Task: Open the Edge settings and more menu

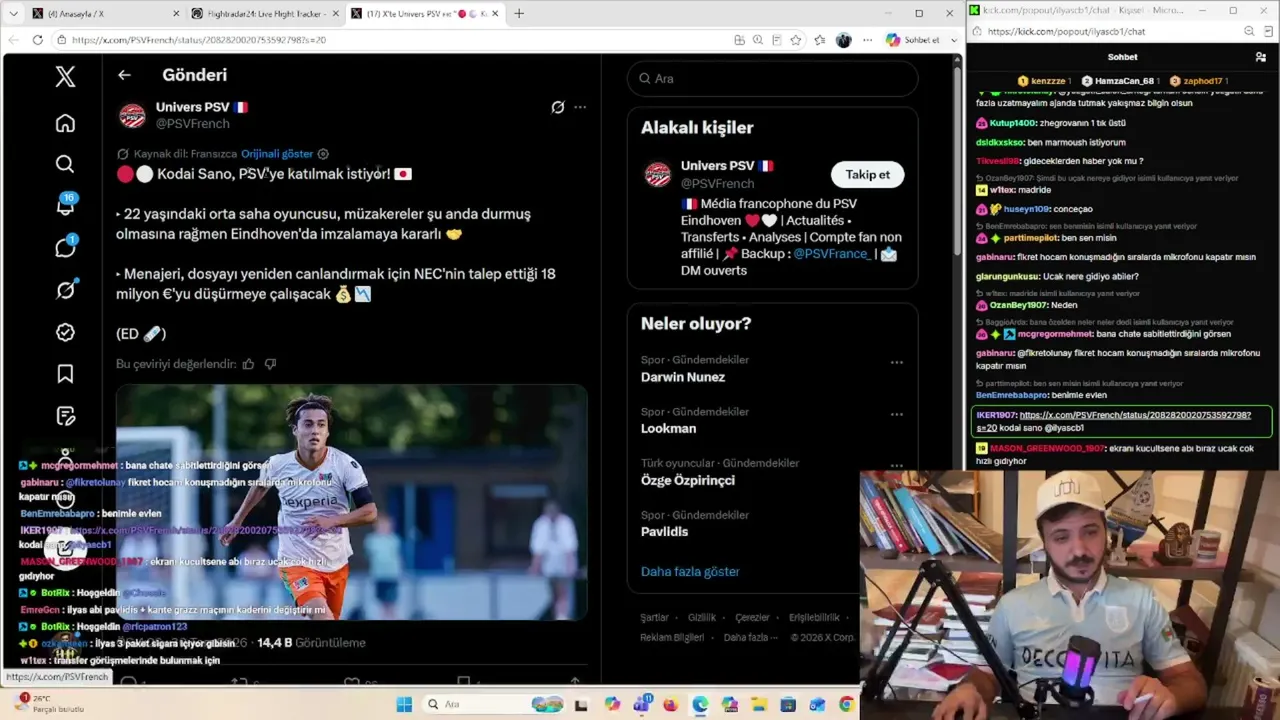Action: [x=868, y=40]
